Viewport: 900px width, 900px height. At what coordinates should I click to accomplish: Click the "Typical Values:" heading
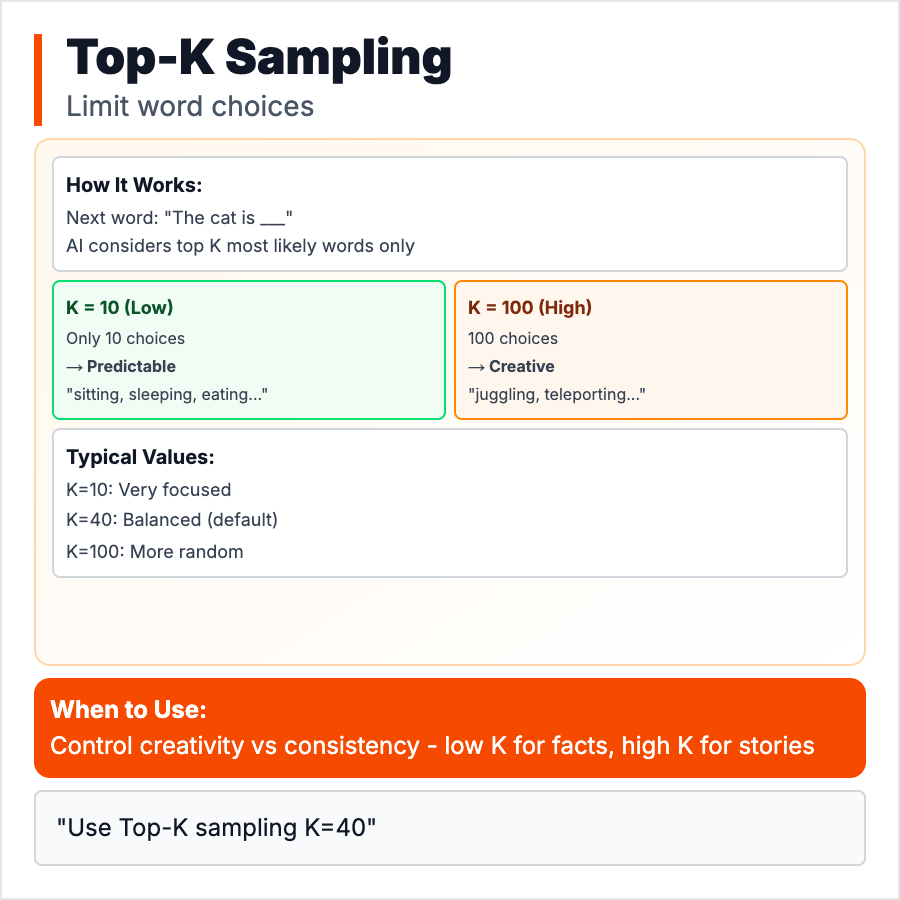click(x=140, y=457)
